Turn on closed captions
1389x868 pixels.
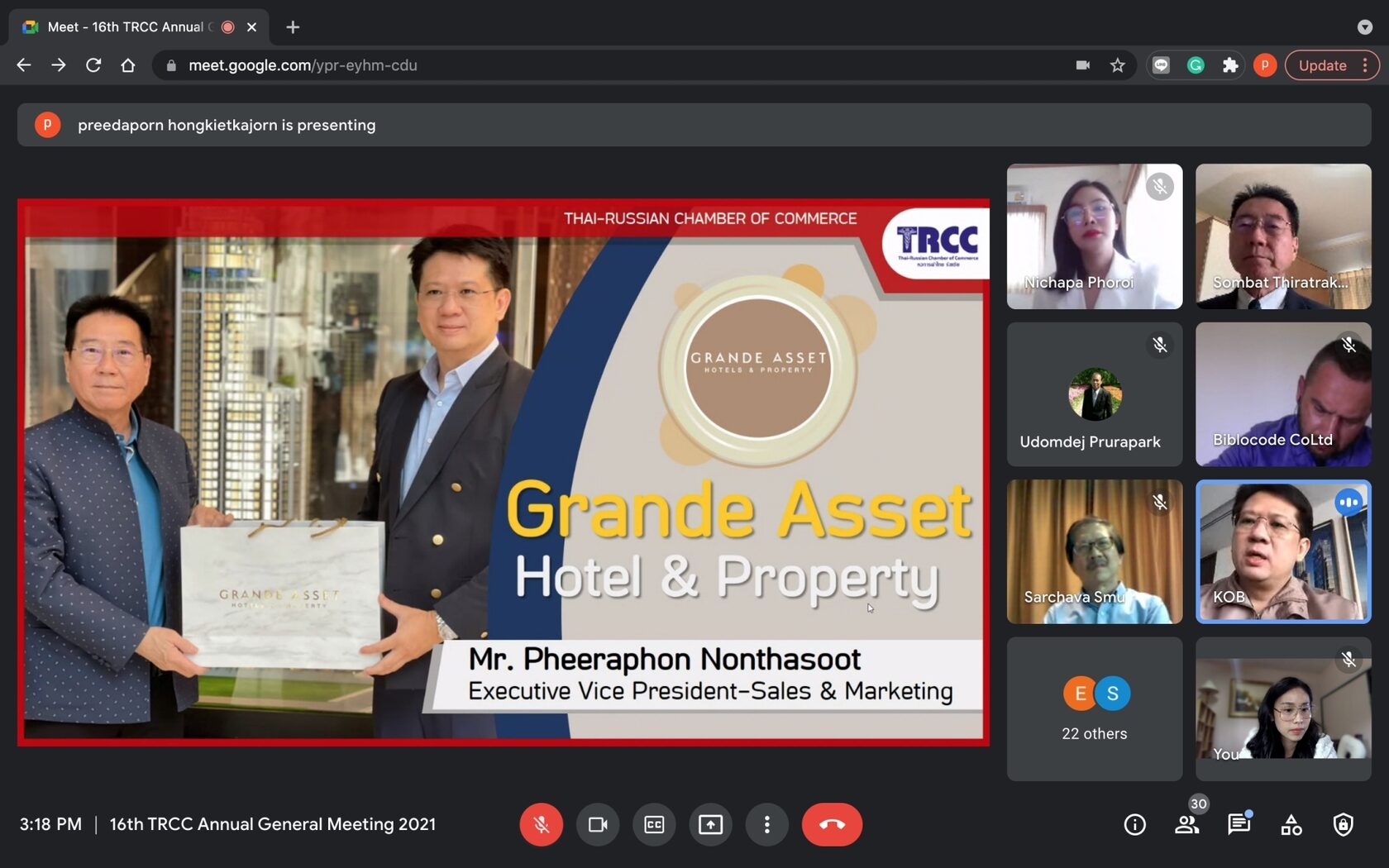tap(654, 824)
